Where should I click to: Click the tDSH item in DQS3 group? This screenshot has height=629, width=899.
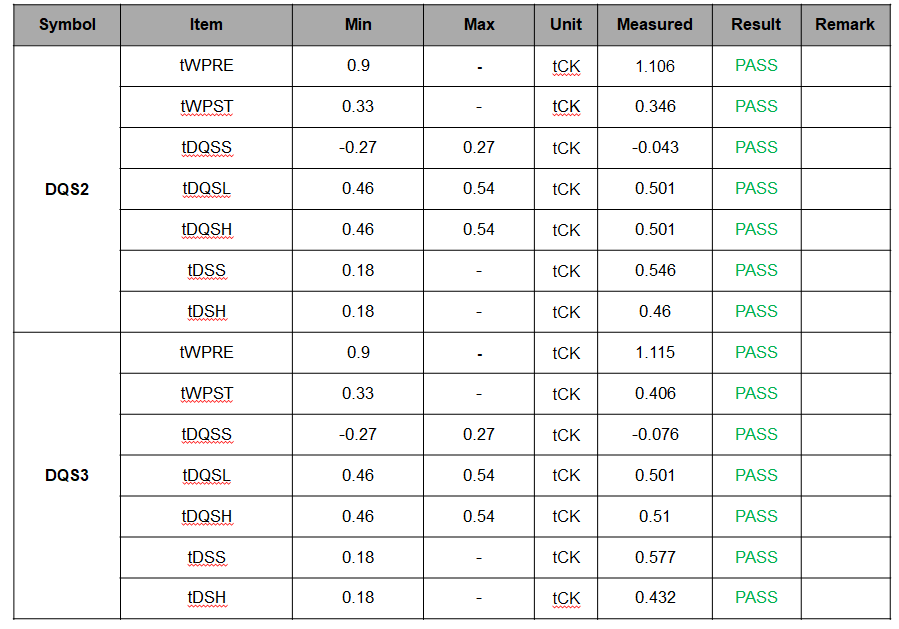click(x=206, y=598)
